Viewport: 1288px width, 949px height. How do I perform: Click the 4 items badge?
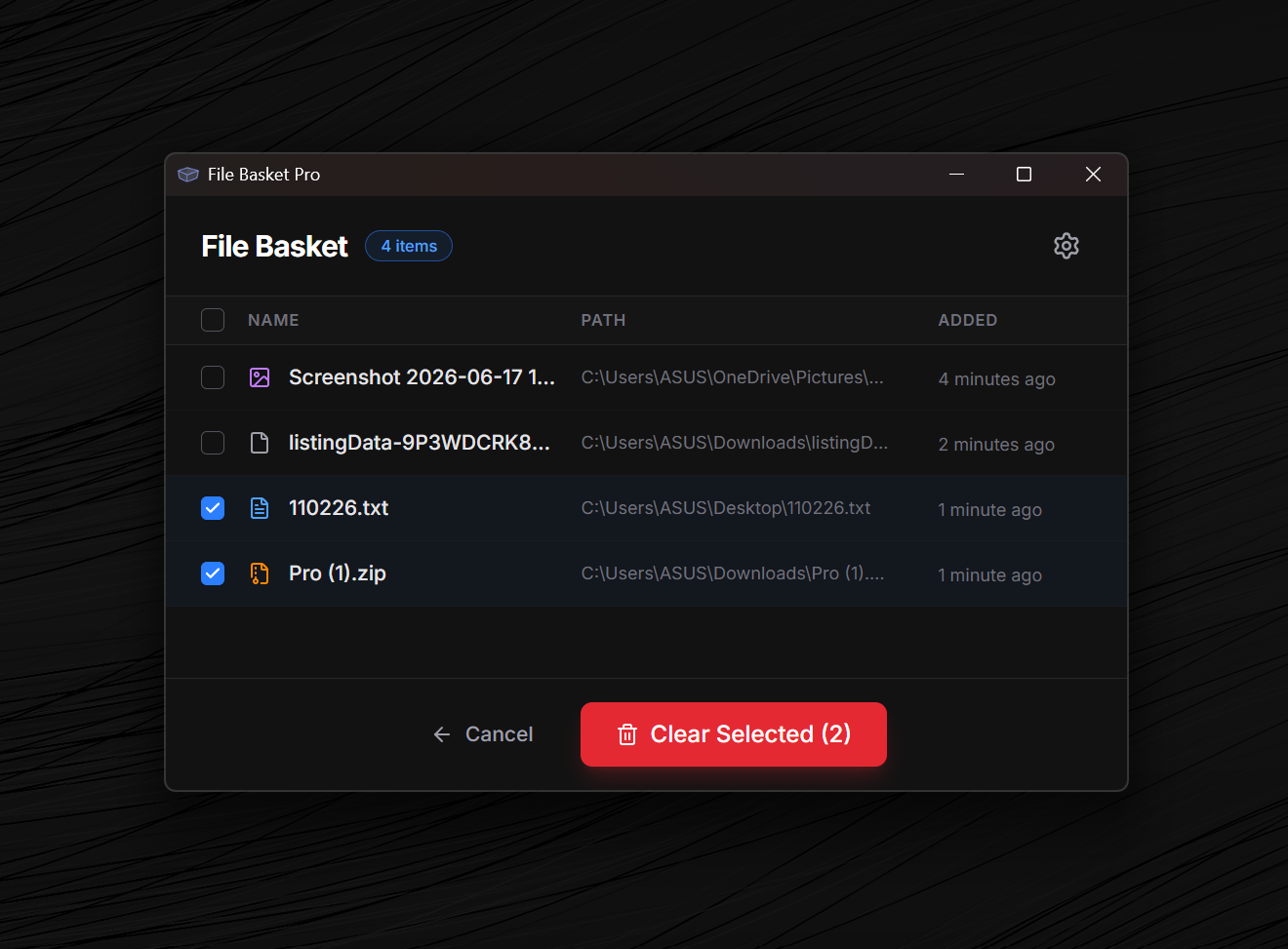click(x=409, y=246)
